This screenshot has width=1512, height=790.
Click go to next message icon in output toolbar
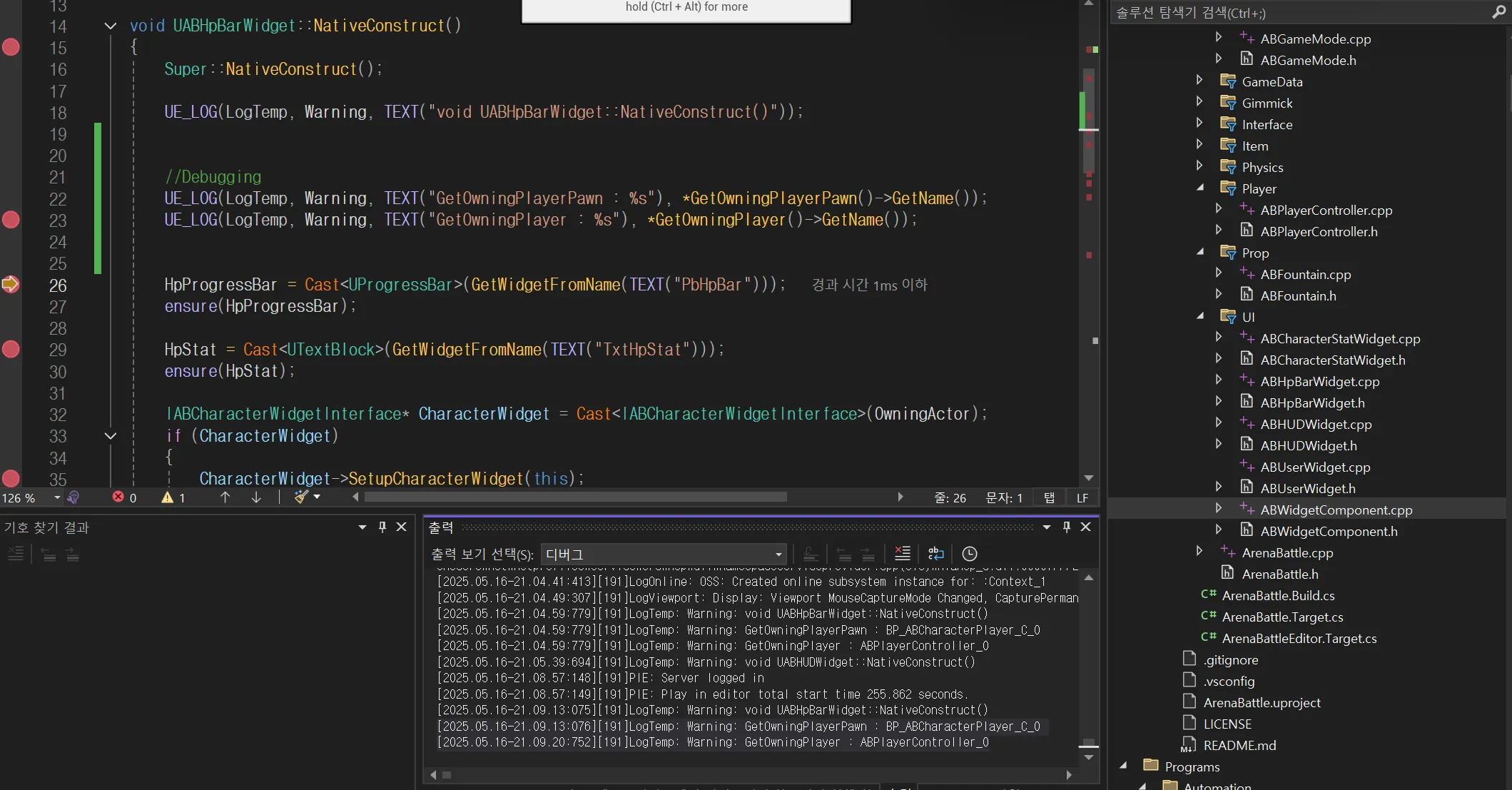click(868, 554)
